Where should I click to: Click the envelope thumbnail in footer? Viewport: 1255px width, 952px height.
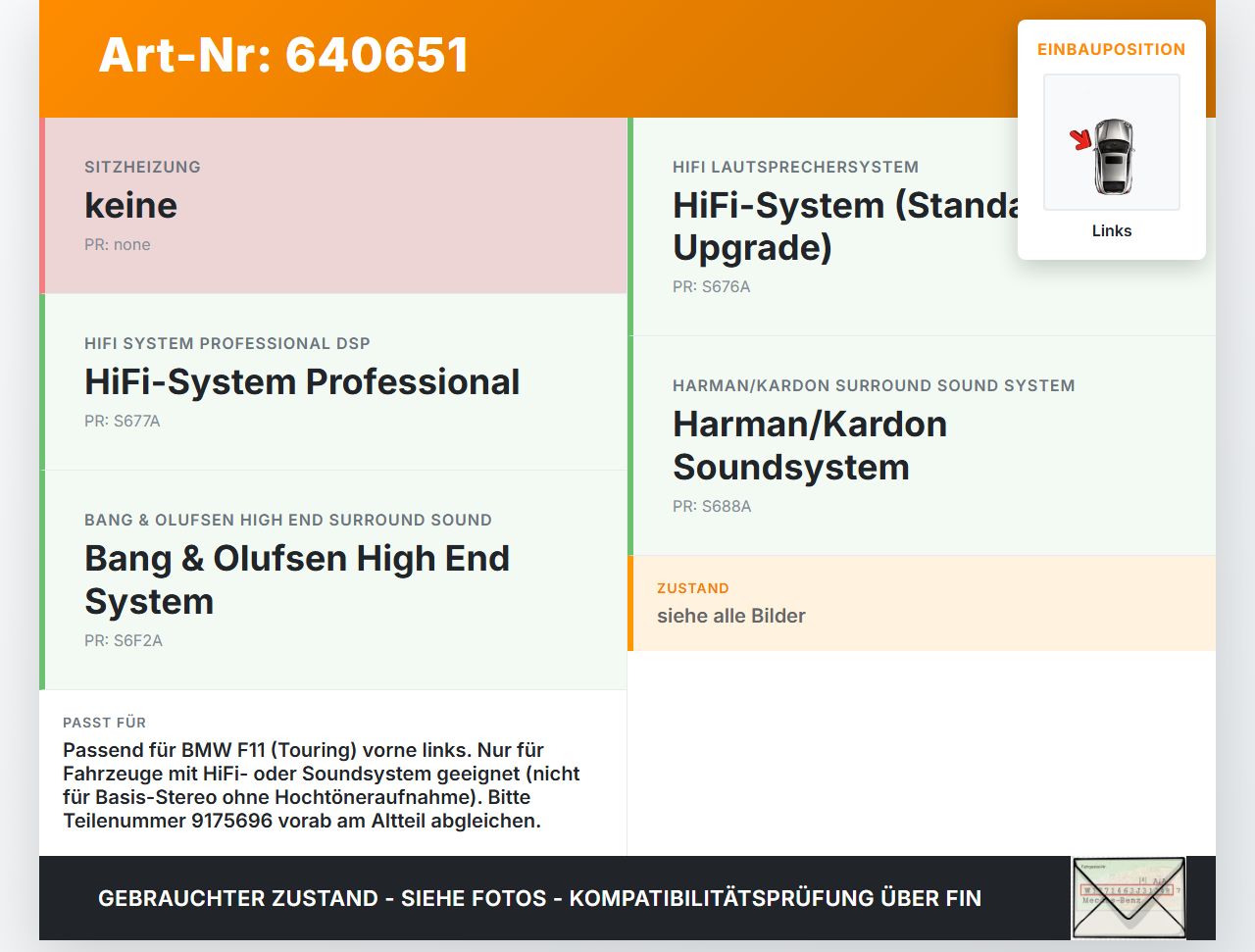tap(1129, 898)
